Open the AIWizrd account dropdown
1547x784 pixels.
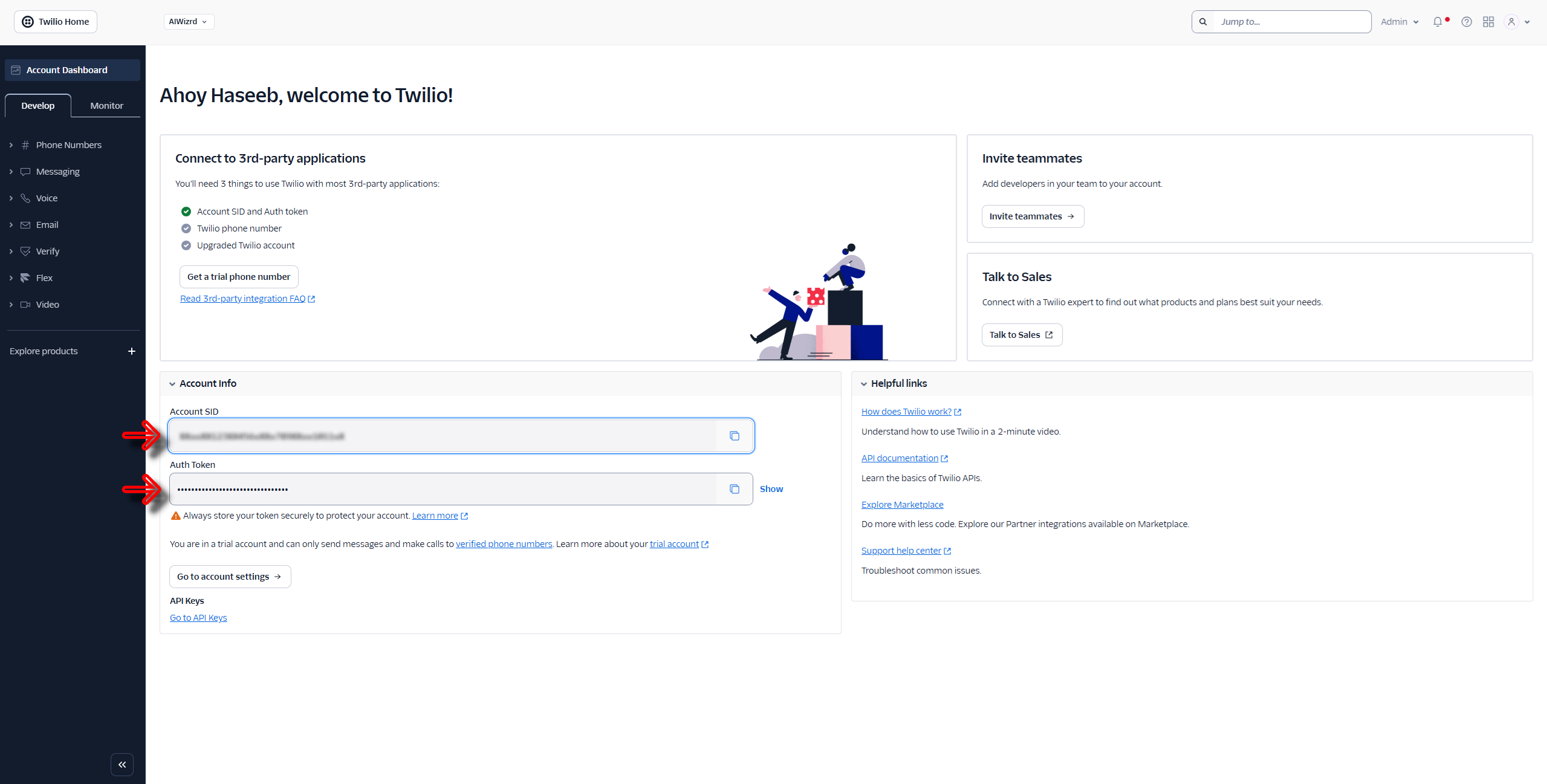(188, 22)
